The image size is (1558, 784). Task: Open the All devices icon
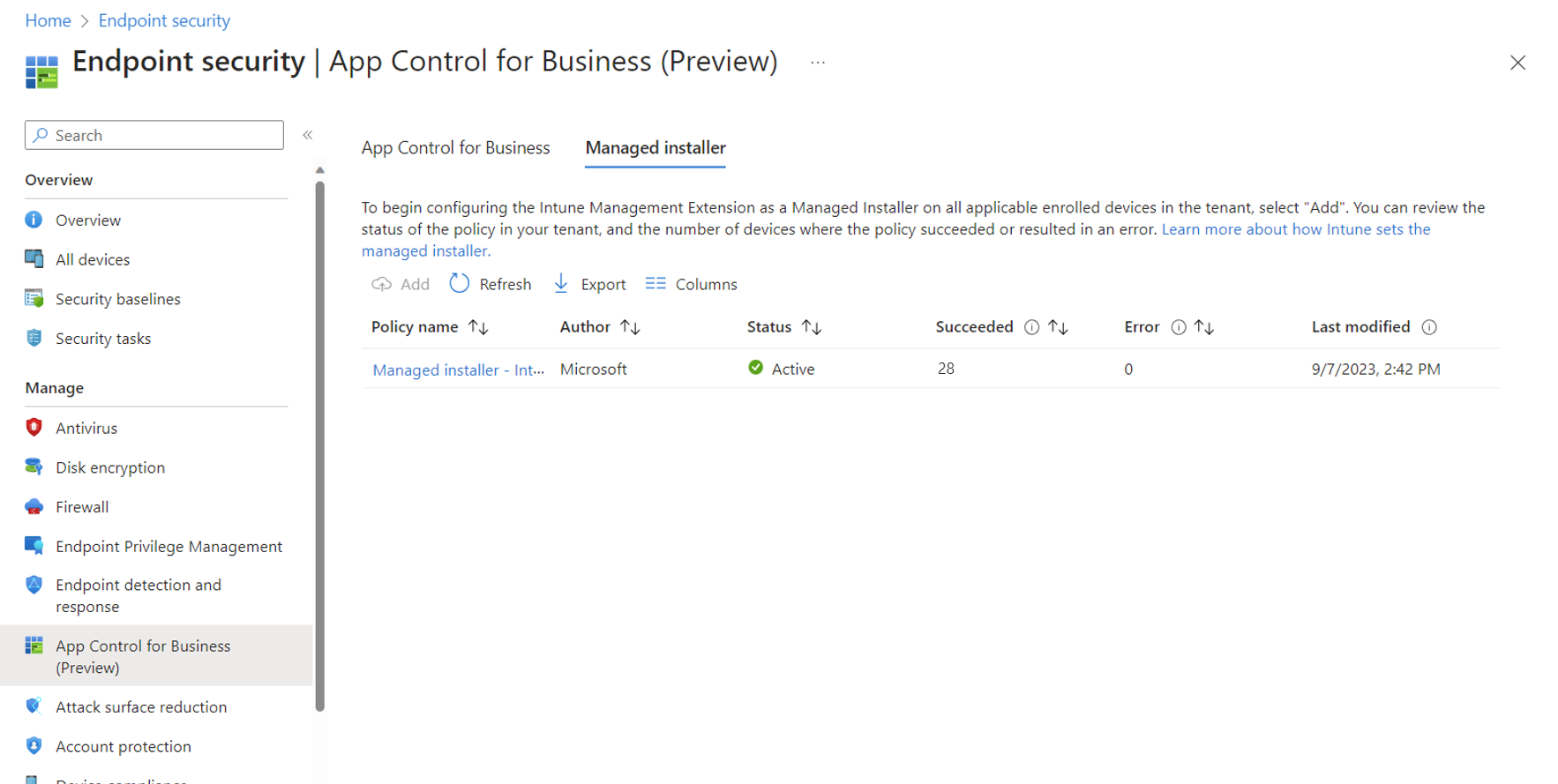coord(34,258)
